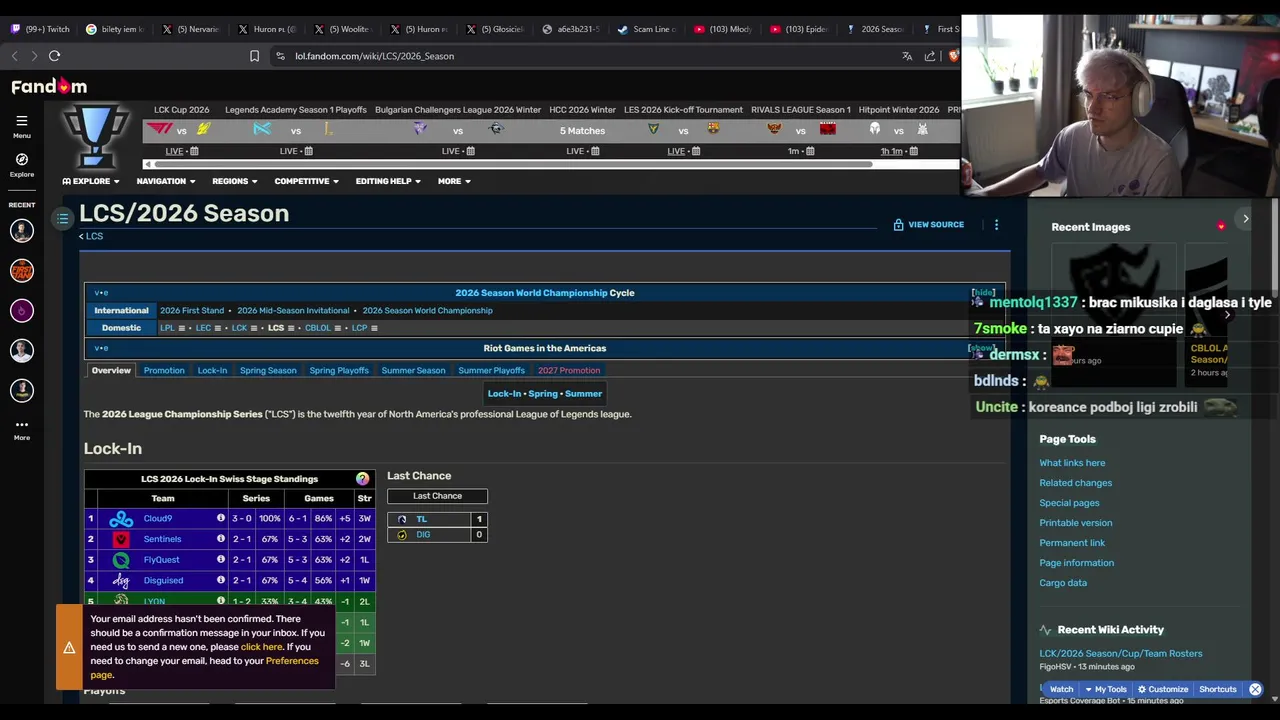Switch to the Lock-In tab
Viewport: 1280px width, 720px height.
212,370
